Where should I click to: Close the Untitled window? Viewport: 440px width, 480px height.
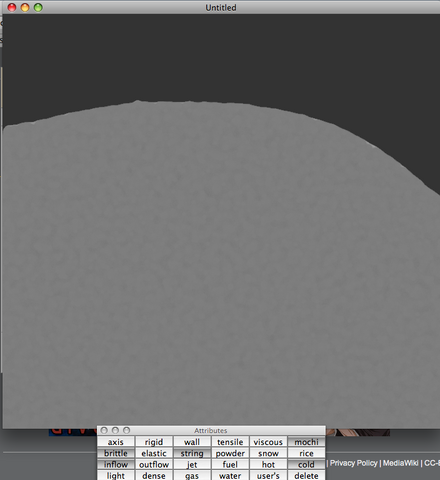[x=12, y=7]
